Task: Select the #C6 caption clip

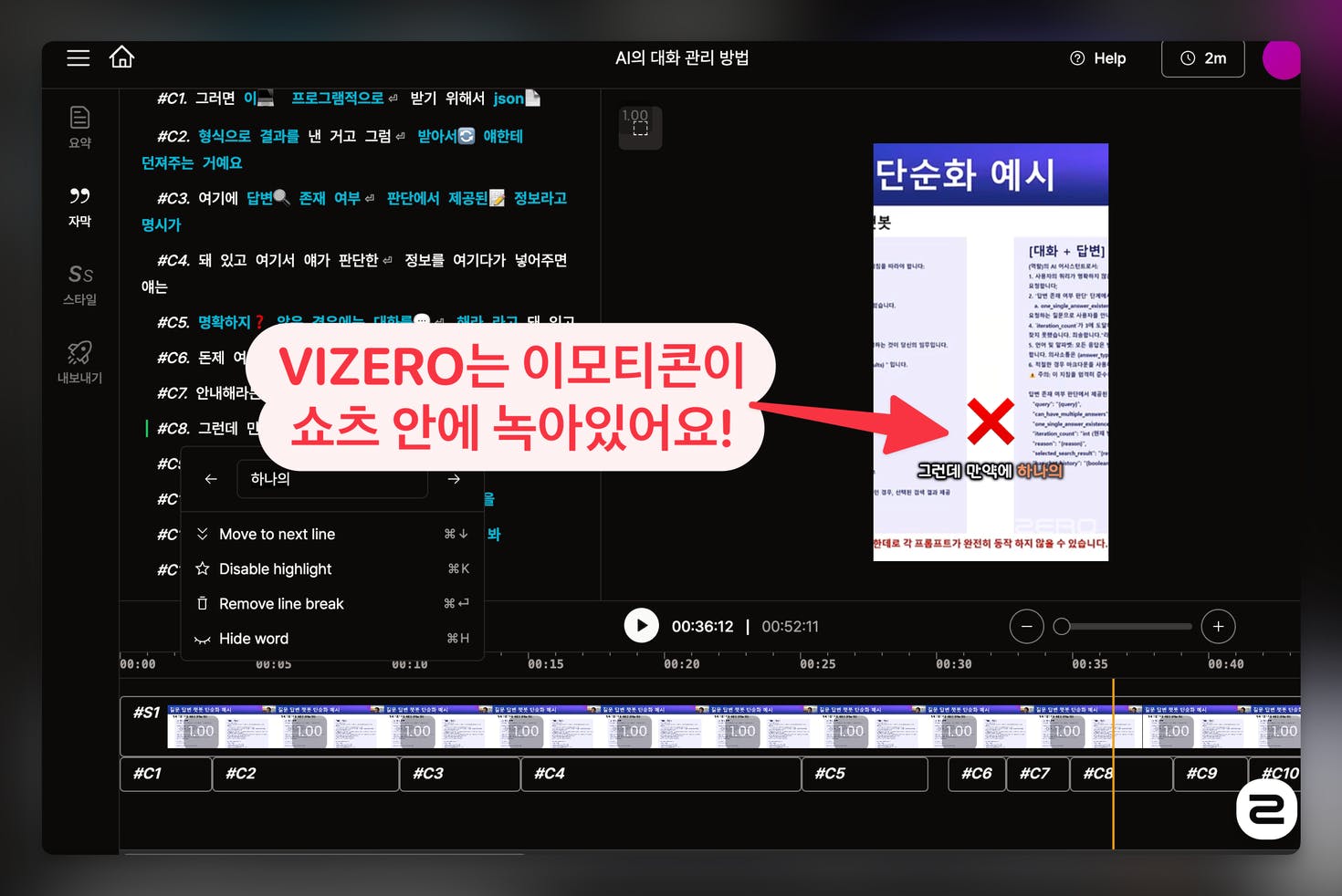Action: 977,774
